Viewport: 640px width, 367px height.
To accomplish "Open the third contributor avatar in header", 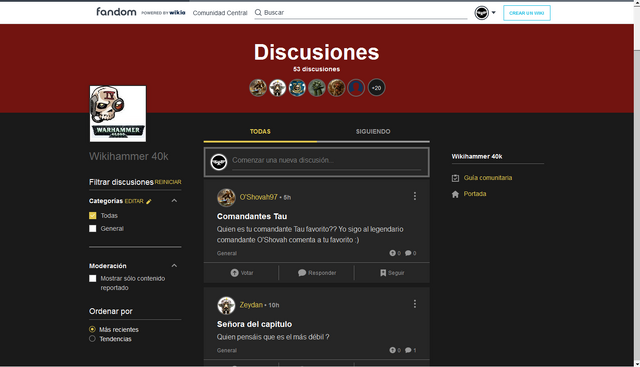I will (297, 88).
